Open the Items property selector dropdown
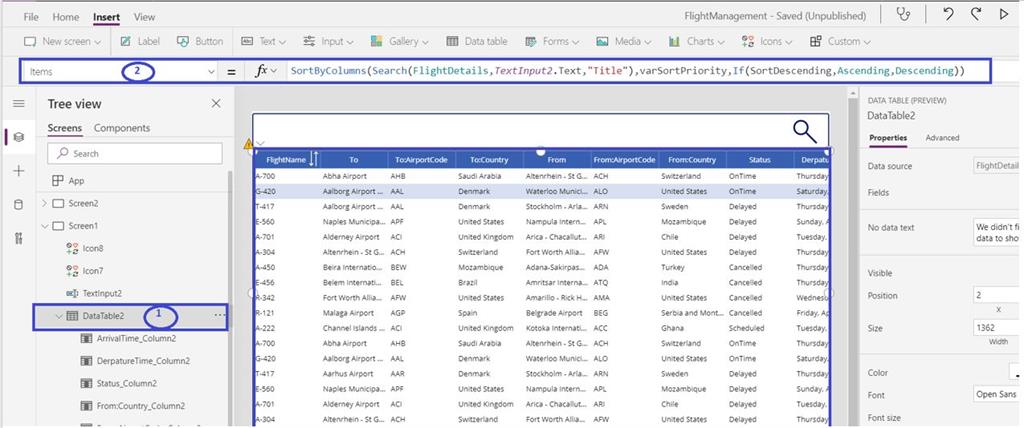This screenshot has height=428, width=1024. [212, 72]
